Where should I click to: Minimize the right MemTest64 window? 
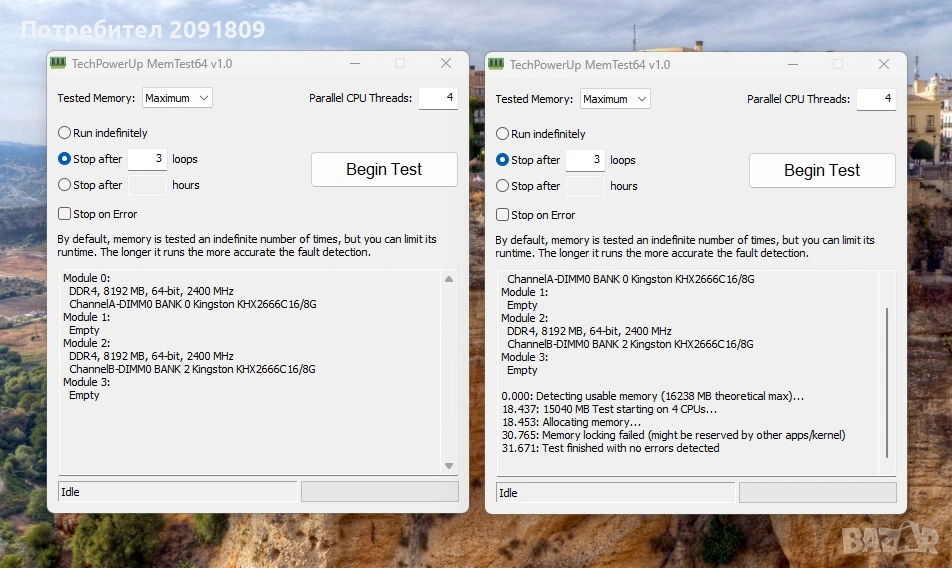793,64
